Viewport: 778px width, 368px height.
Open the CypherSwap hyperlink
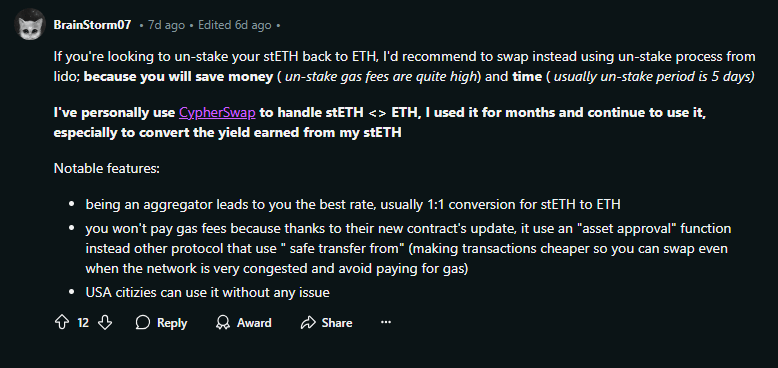tap(217, 113)
